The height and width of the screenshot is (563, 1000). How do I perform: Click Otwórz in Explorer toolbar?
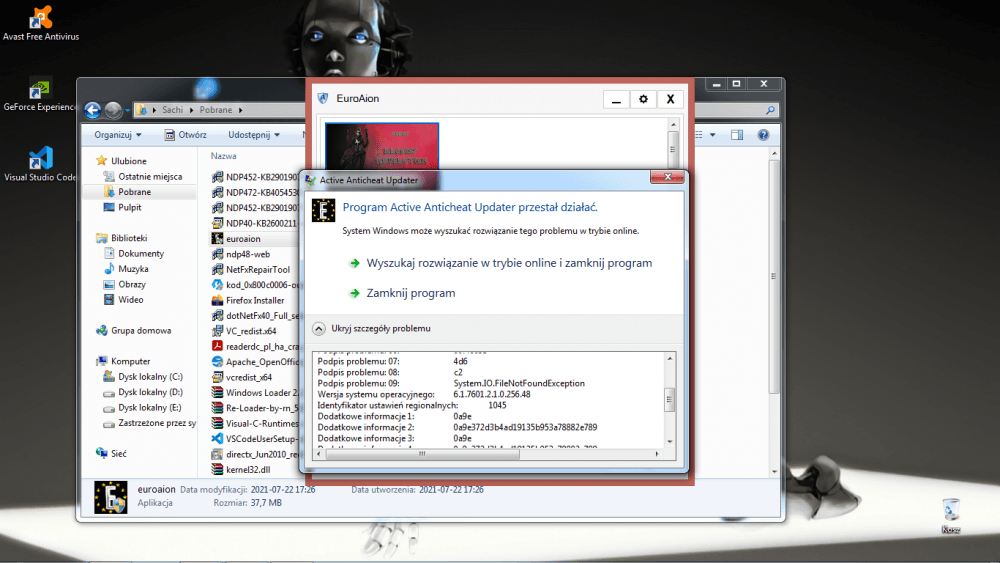coord(186,135)
